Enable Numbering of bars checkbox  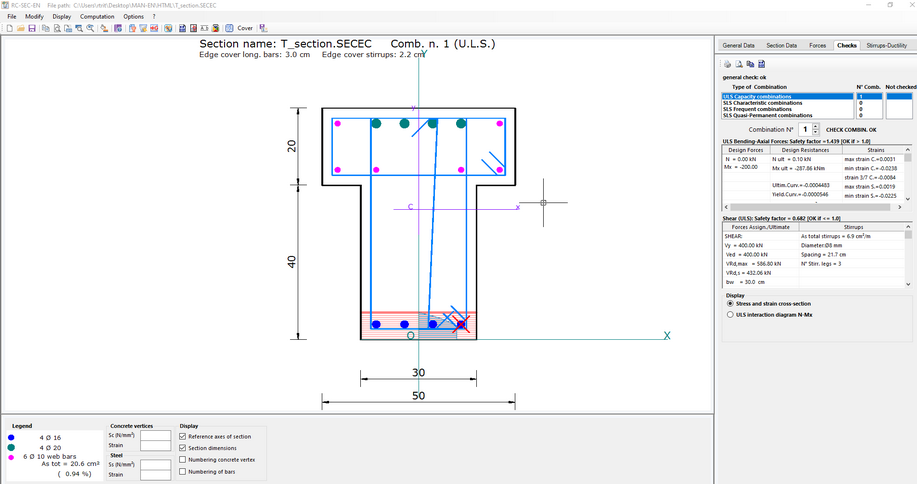click(182, 471)
